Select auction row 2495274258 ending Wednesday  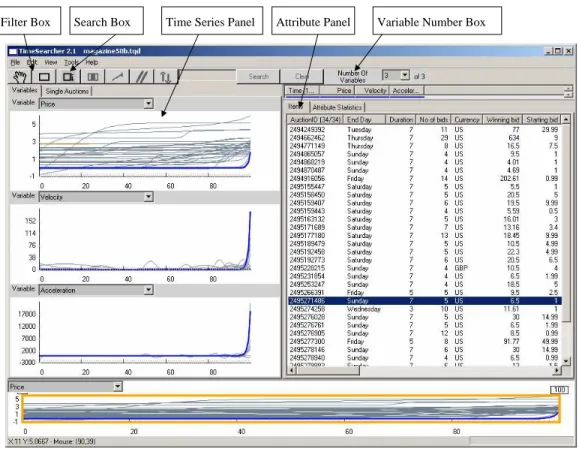click(424, 309)
